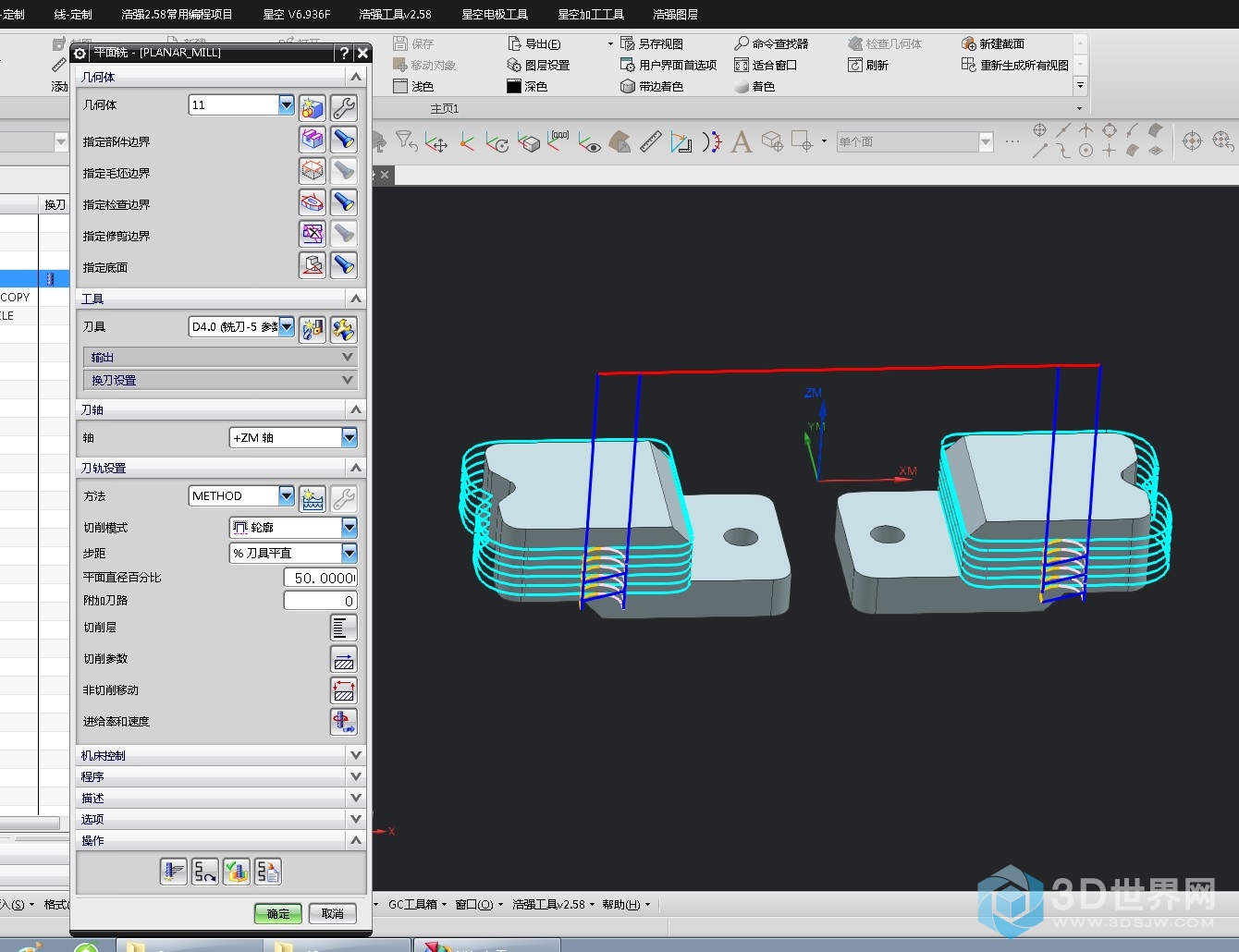Image resolution: width=1239 pixels, height=952 pixels.
Task: Click the 图层设置 toolbar item
Action: (538, 65)
